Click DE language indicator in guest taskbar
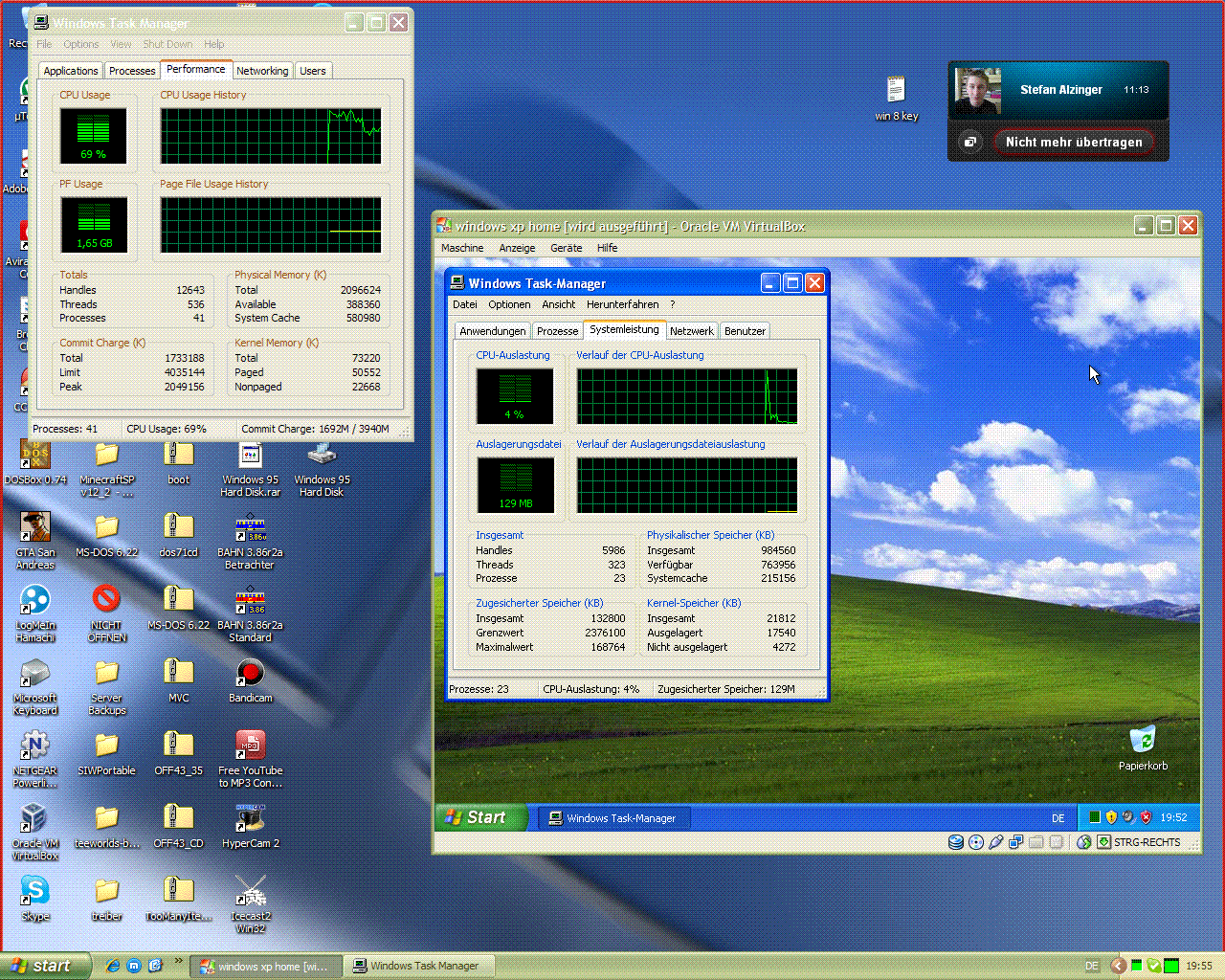This screenshot has width=1225, height=980. click(1058, 818)
